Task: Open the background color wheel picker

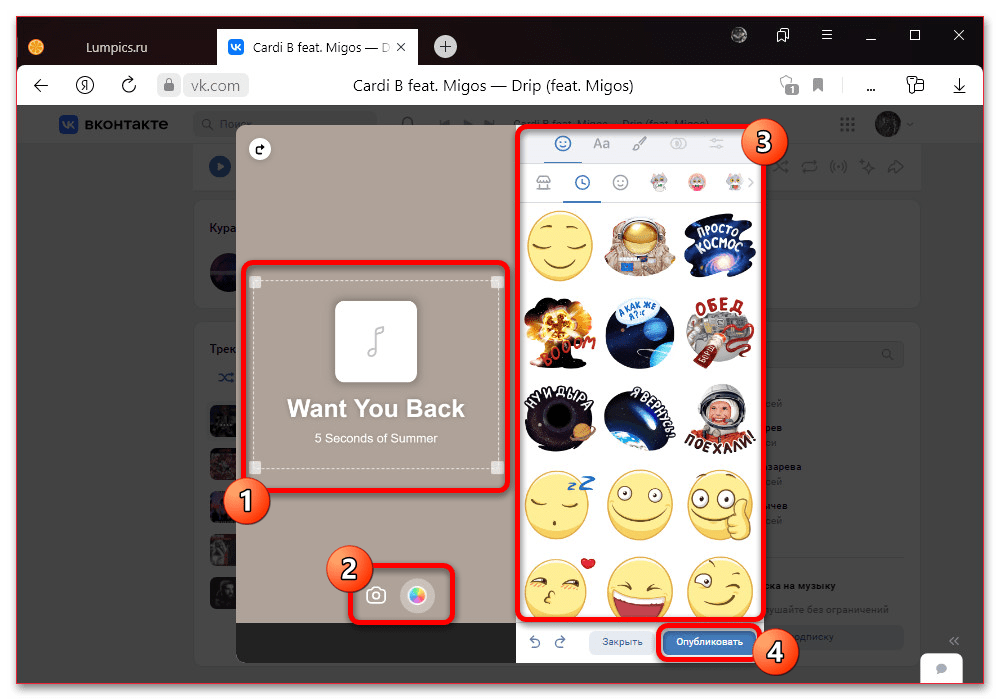Action: tap(417, 595)
